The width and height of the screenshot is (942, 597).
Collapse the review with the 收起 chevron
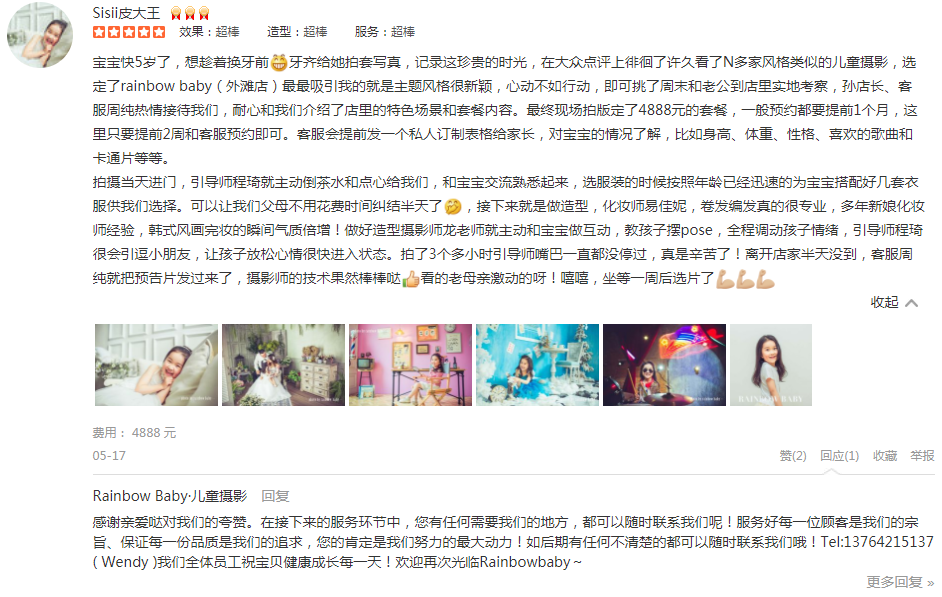point(894,302)
